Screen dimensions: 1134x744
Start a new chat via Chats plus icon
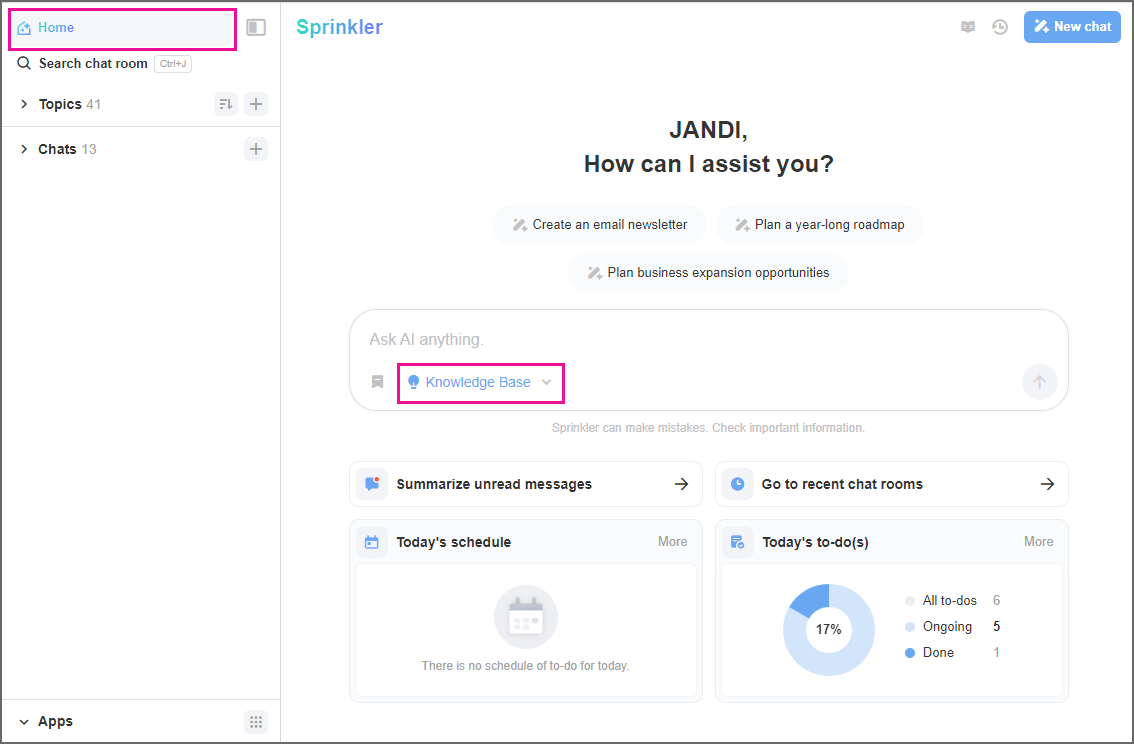tap(256, 149)
